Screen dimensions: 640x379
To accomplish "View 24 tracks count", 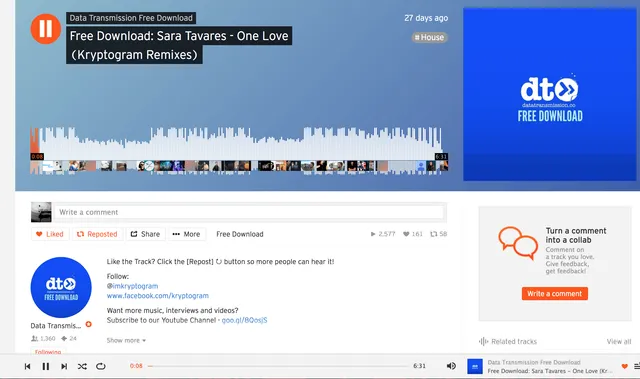I will [69, 338].
